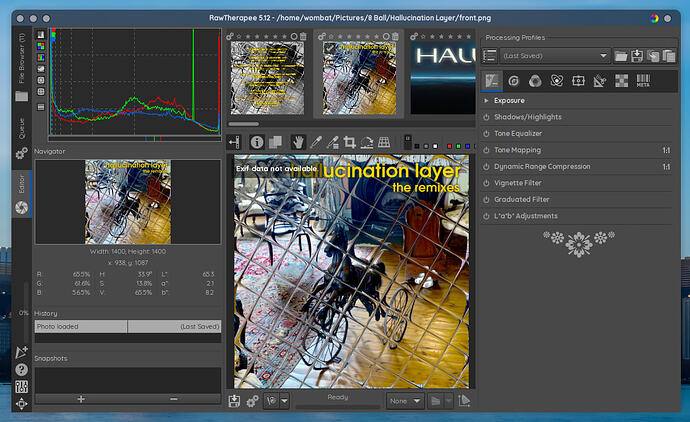
Task: Select the lockable color picker tool
Action: coord(333,142)
